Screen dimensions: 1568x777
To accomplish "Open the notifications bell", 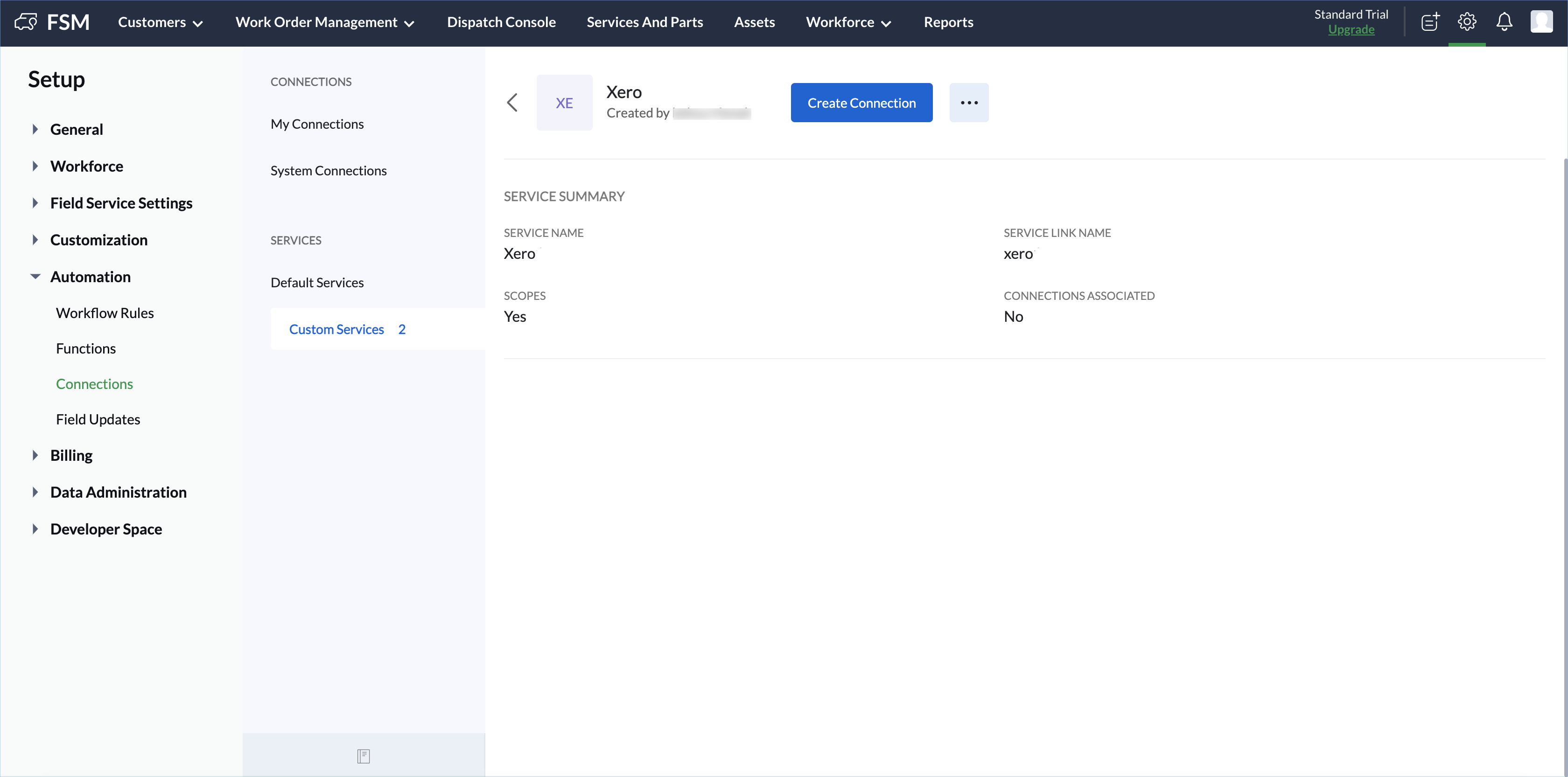I will (x=1504, y=22).
